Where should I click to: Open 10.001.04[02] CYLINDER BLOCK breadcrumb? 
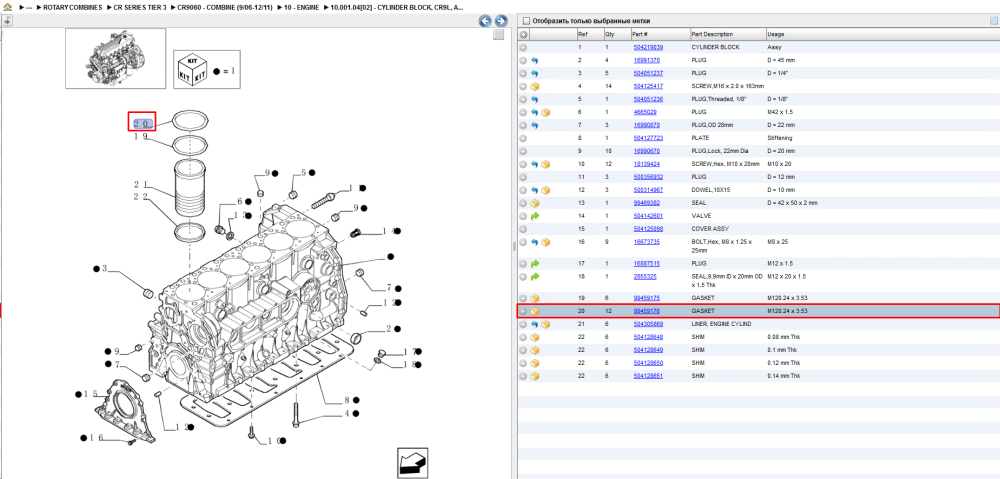click(397, 7)
